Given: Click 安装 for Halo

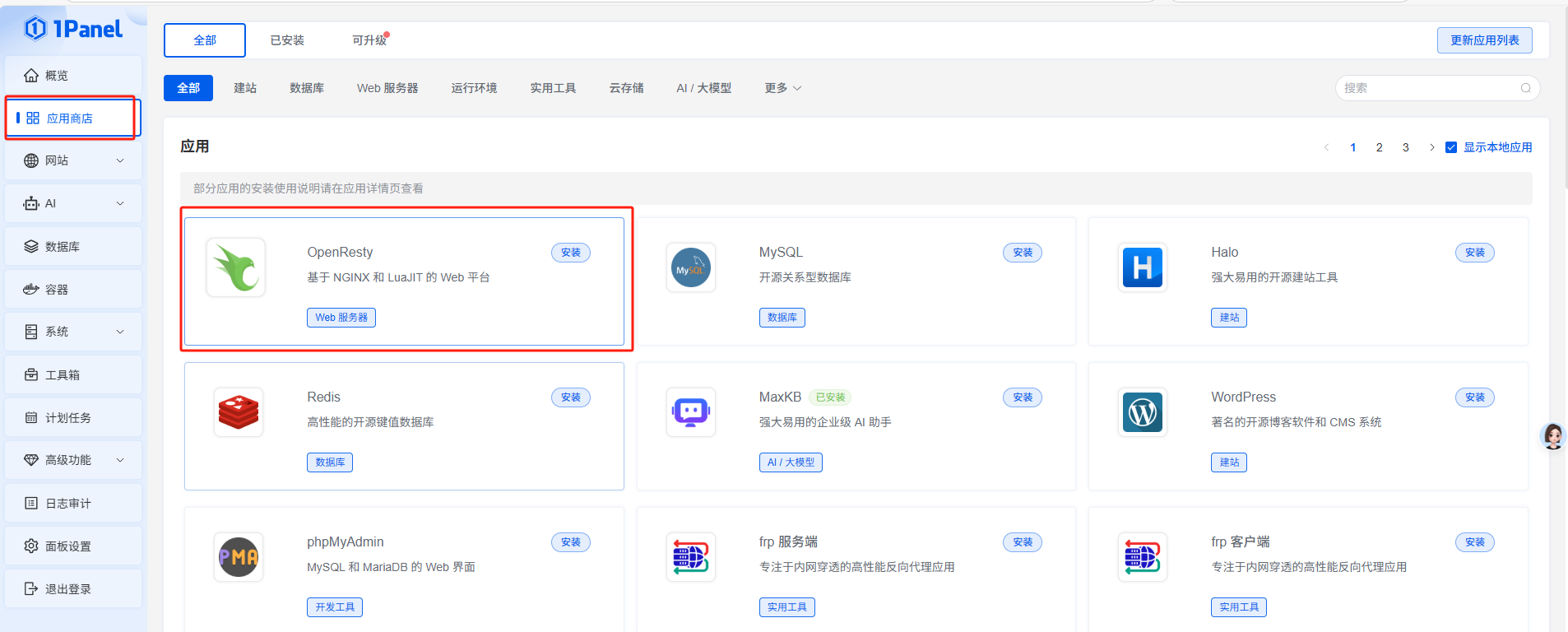Looking at the screenshot, I should tap(1475, 253).
